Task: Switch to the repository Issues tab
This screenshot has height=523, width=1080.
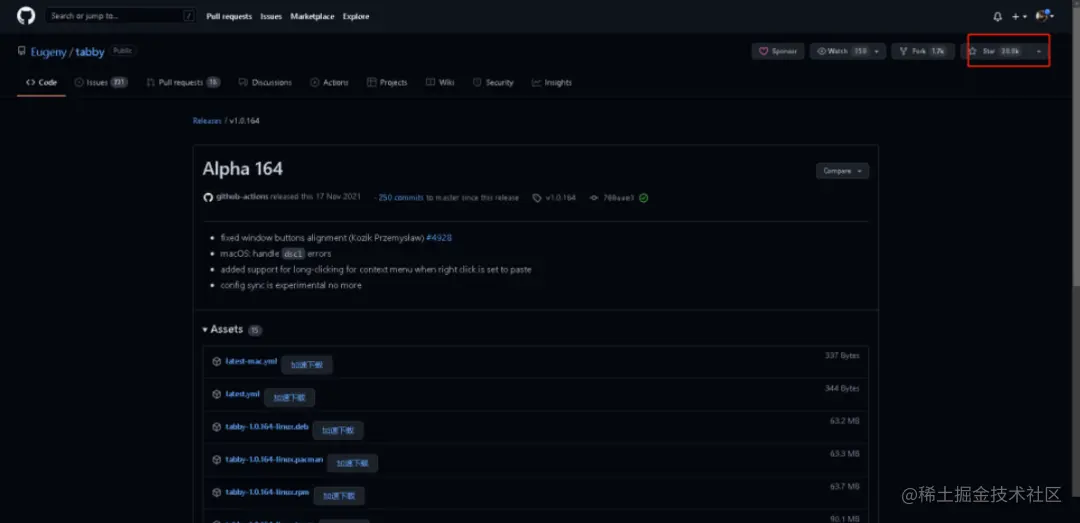Action: [x=101, y=83]
